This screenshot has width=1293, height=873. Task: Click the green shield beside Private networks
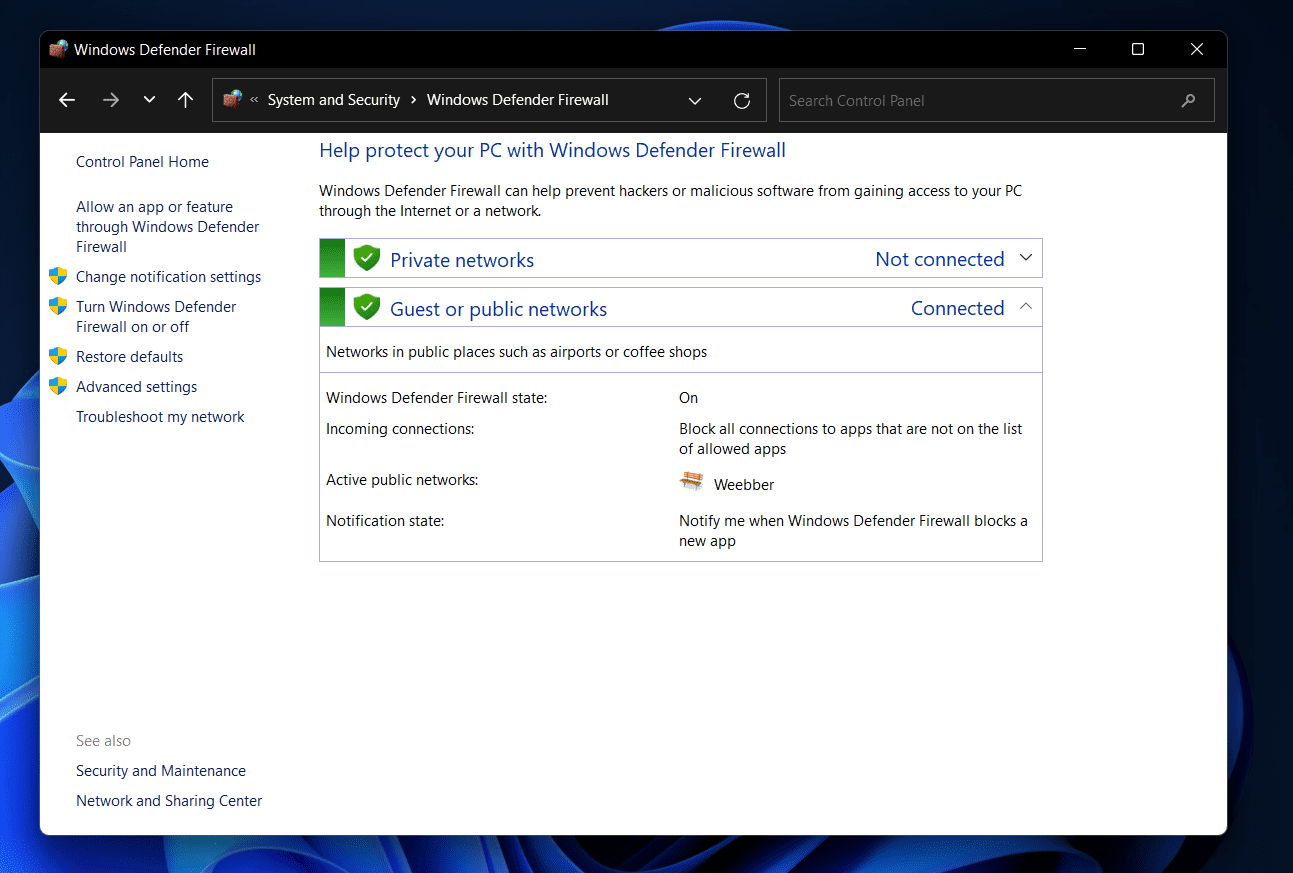click(367, 258)
